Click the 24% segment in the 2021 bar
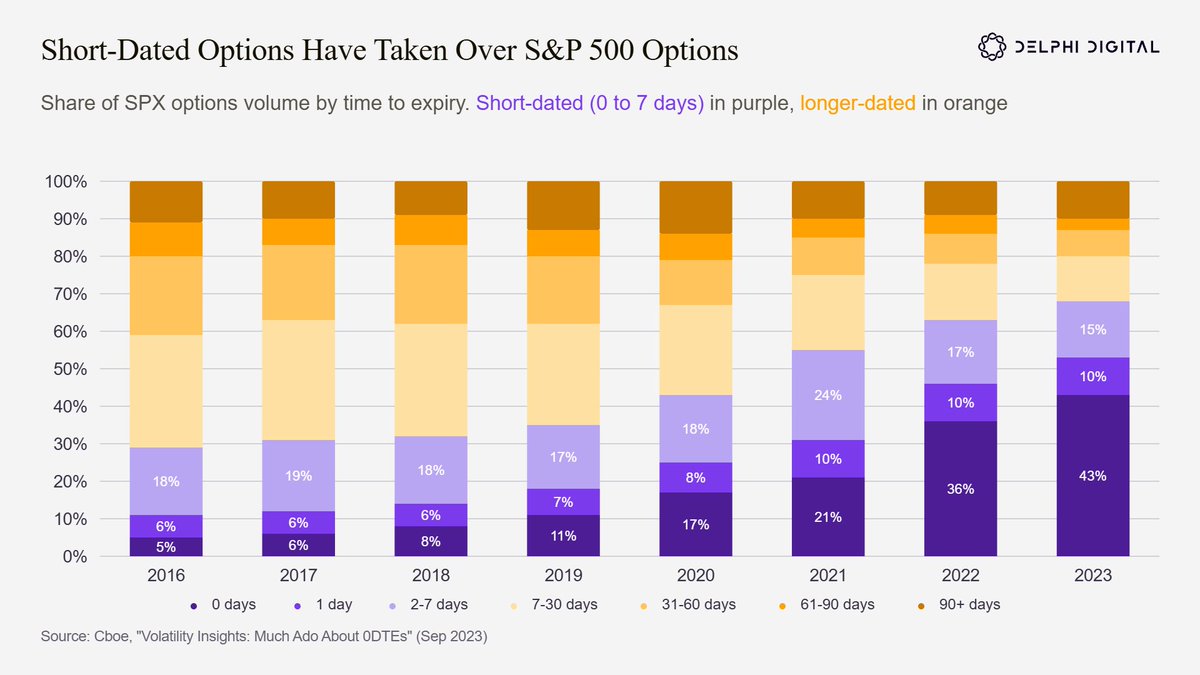 click(828, 395)
